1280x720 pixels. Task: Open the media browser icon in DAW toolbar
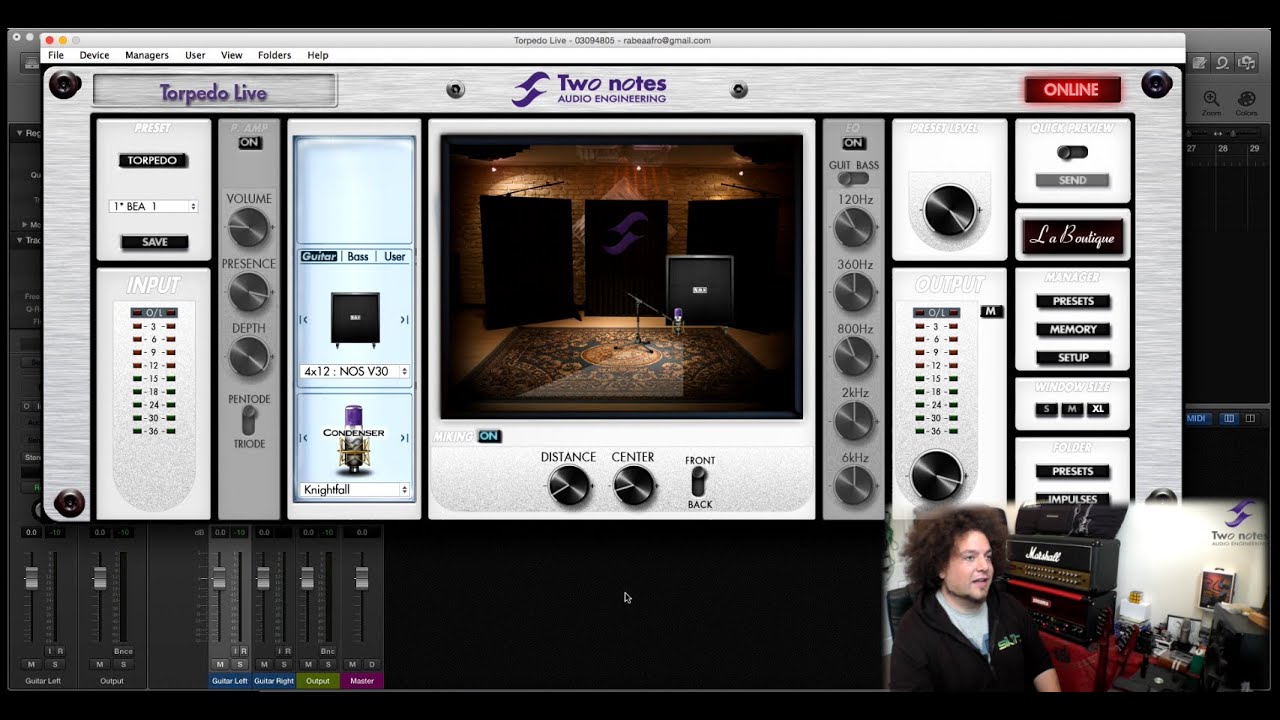(x=1246, y=62)
